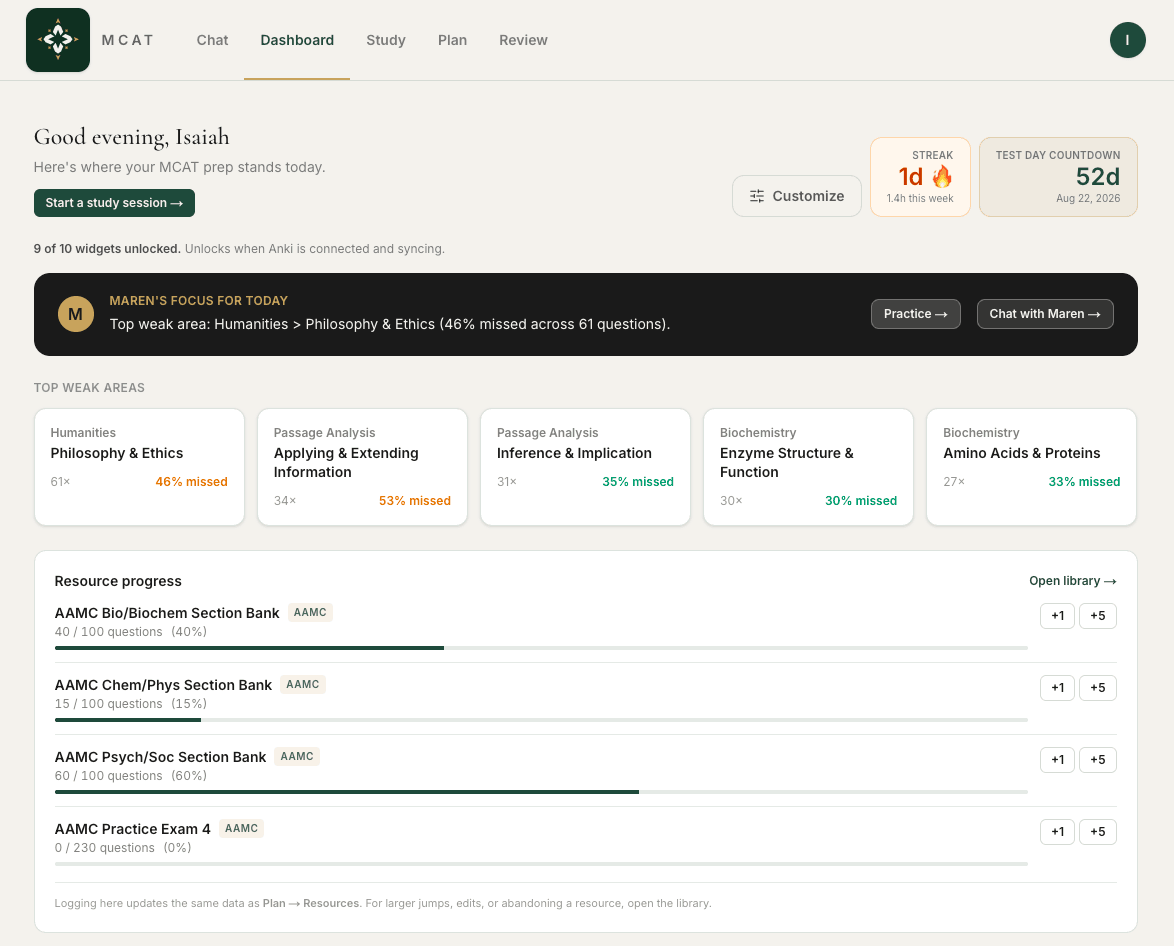Click the AAMC tag beside Chem/Phys Section Bank
The image size is (1174, 946).
pos(302,685)
